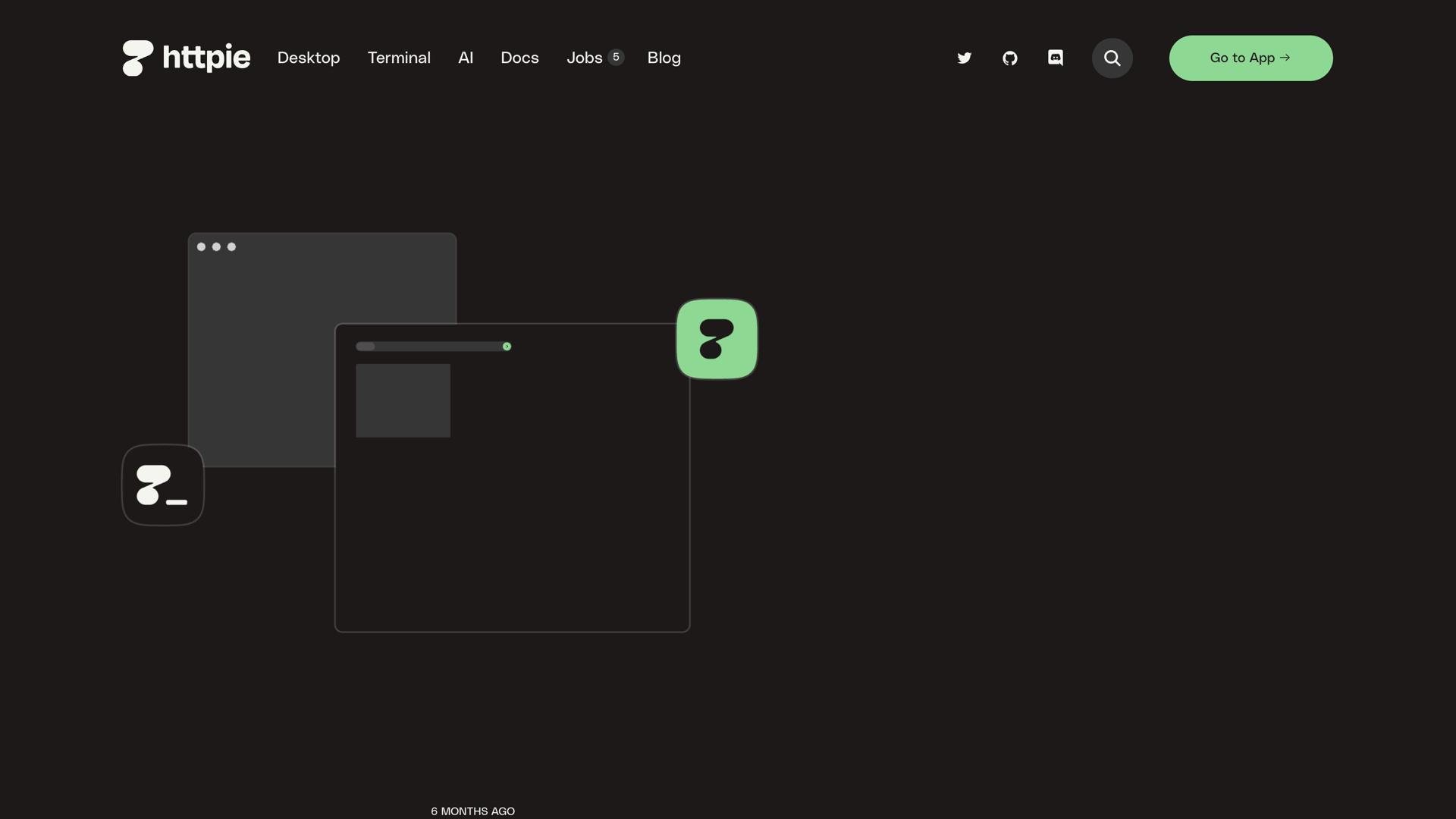Screen dimensions: 1456x819
Task: Click the first window control dot
Action: (x=201, y=246)
